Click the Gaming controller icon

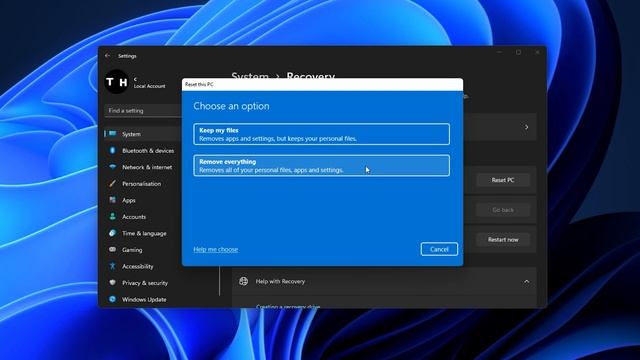point(113,249)
